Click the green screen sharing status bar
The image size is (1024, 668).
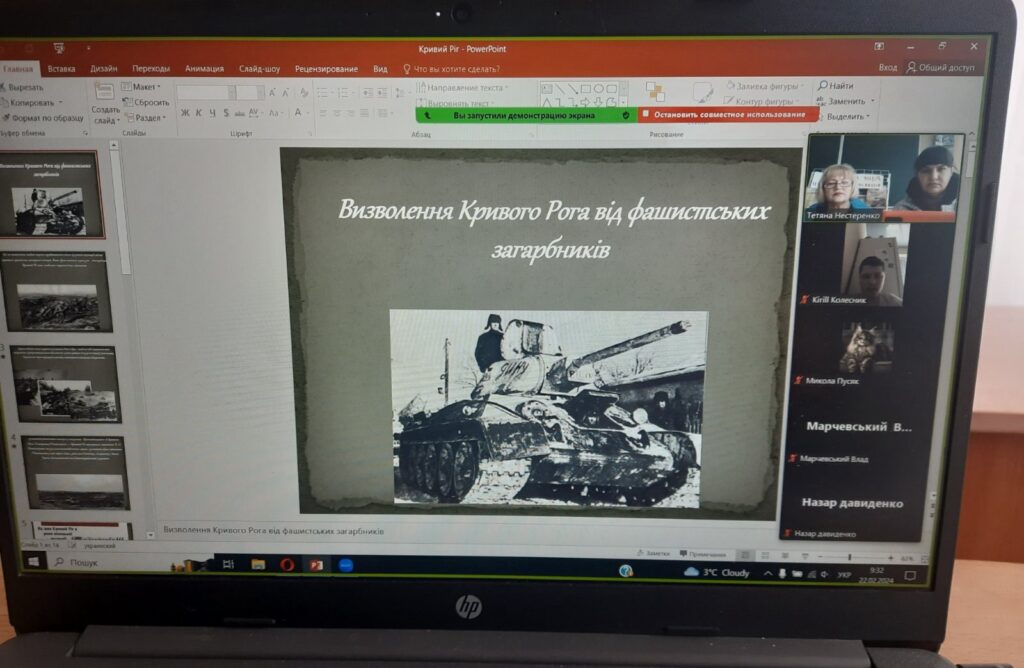(x=526, y=116)
